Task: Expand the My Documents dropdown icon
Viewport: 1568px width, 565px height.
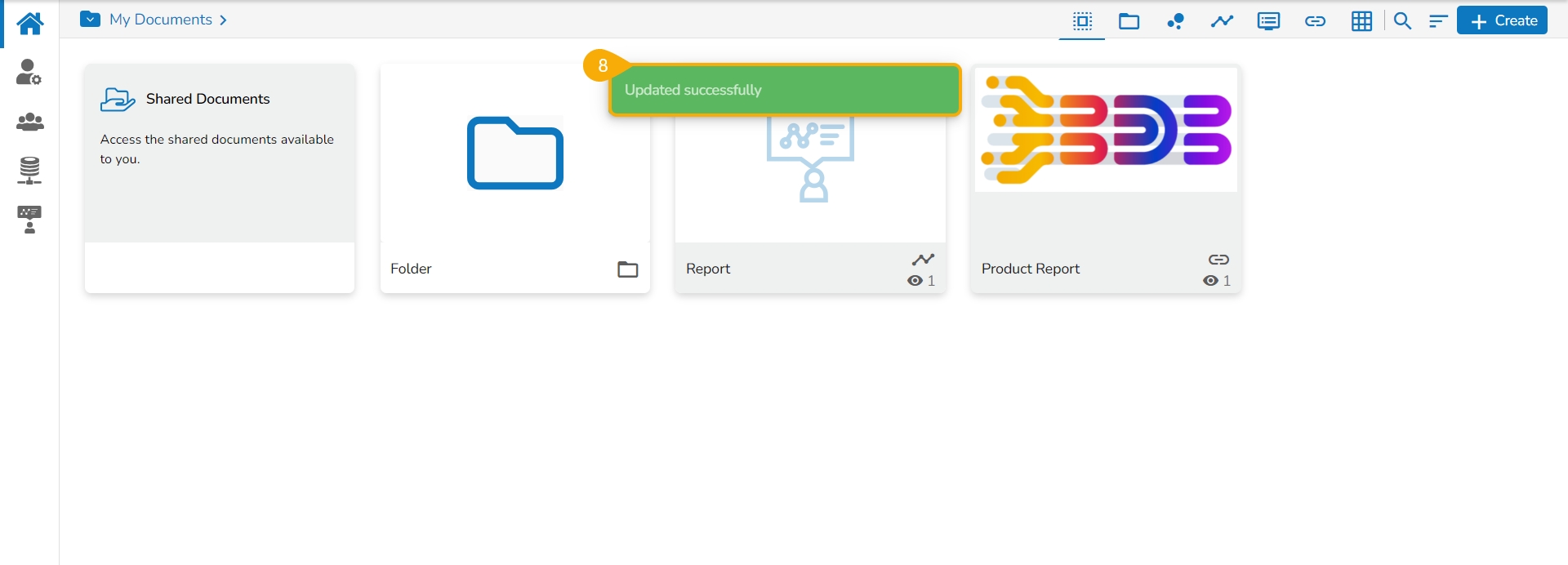Action: (x=91, y=20)
